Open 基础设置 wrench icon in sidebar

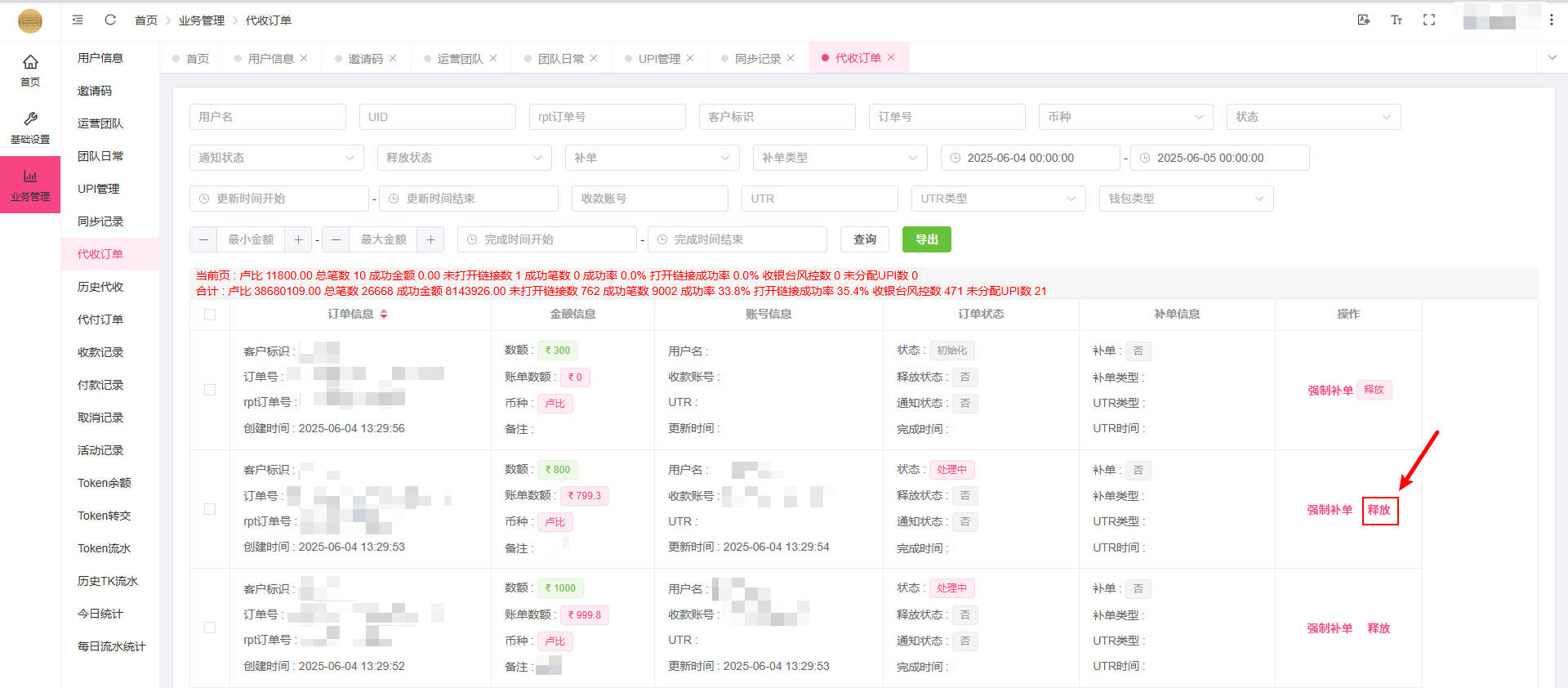tap(30, 127)
